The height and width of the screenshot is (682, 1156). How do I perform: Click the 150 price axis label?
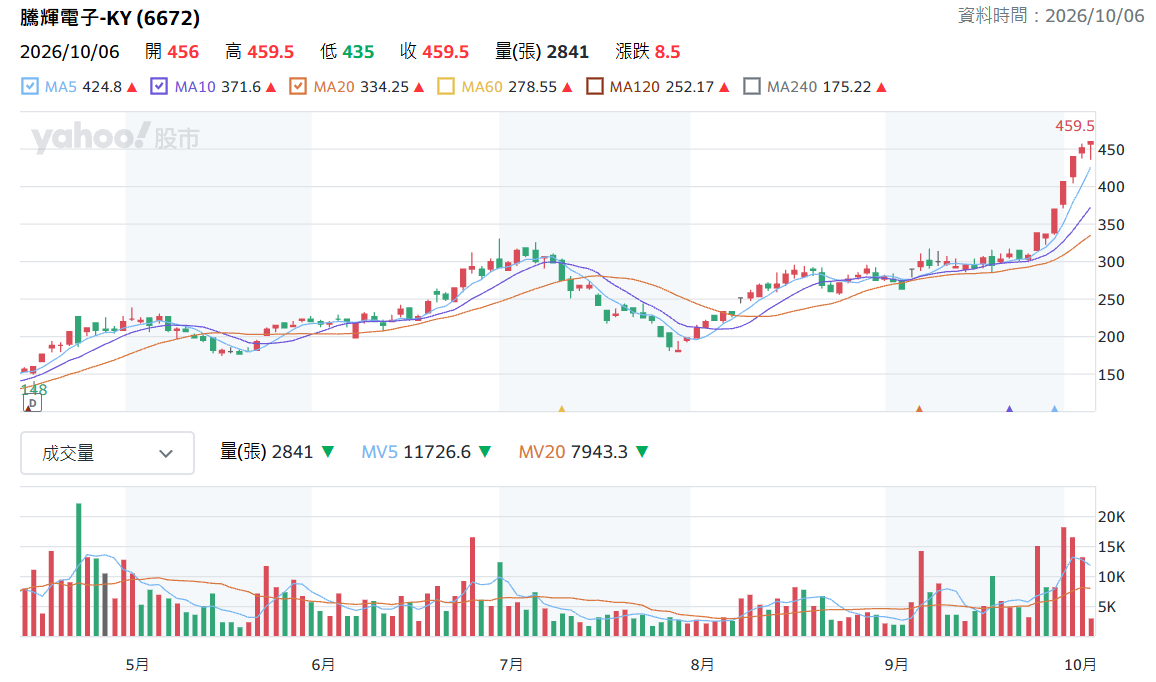(1111, 375)
